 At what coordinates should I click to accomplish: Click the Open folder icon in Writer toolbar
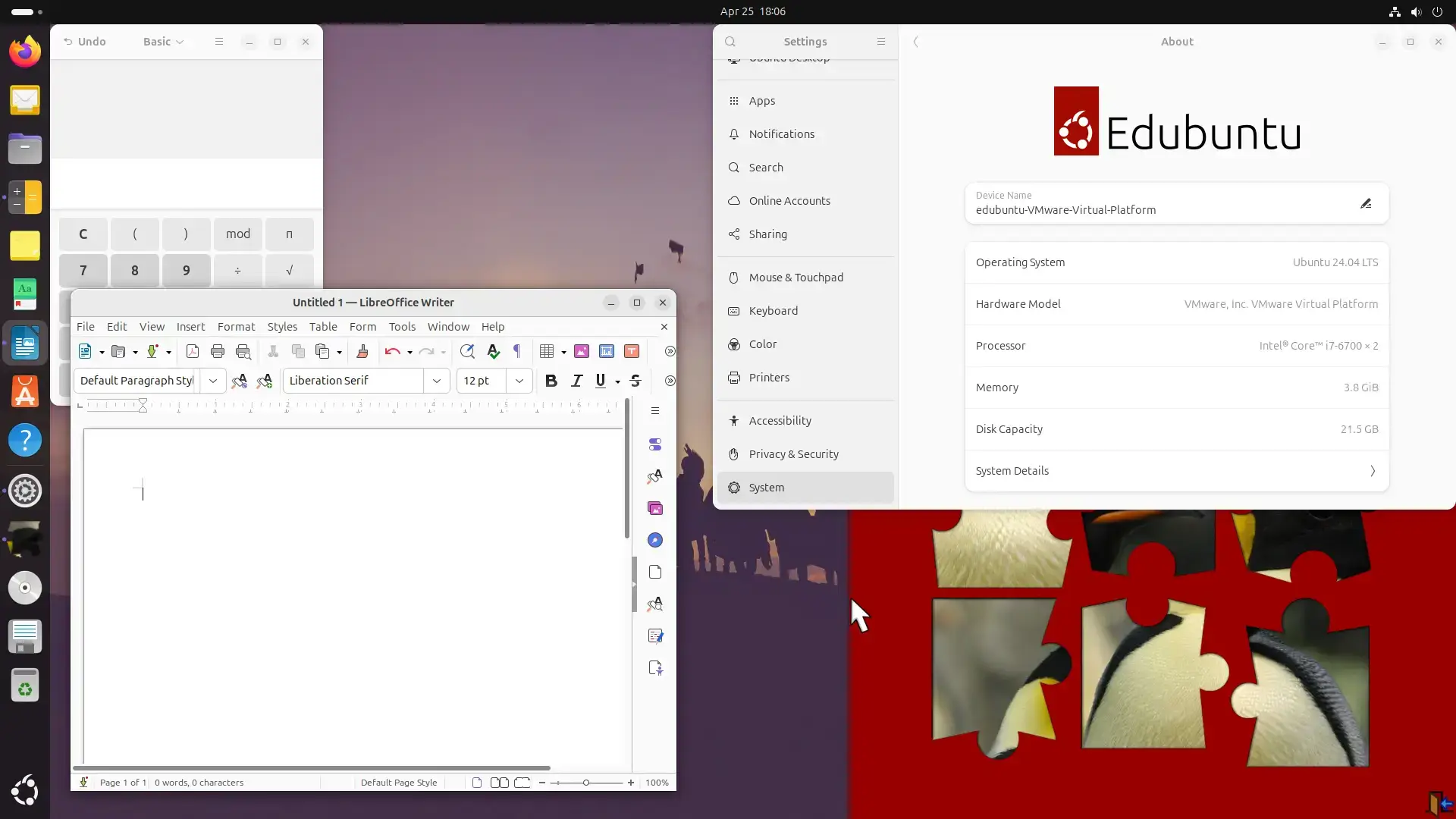pyautogui.click(x=118, y=351)
